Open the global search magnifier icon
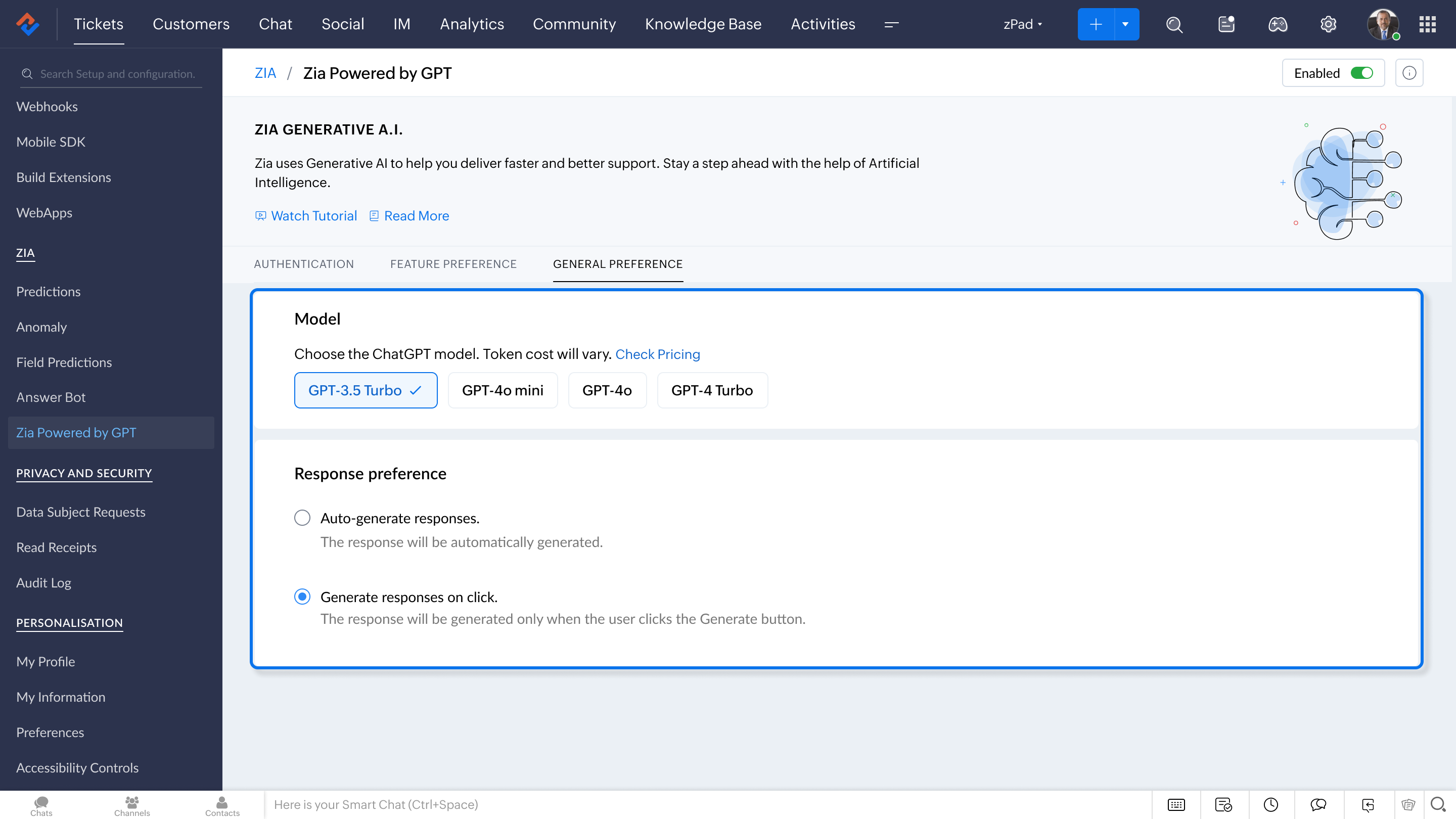The width and height of the screenshot is (1456, 819). pyautogui.click(x=1174, y=24)
